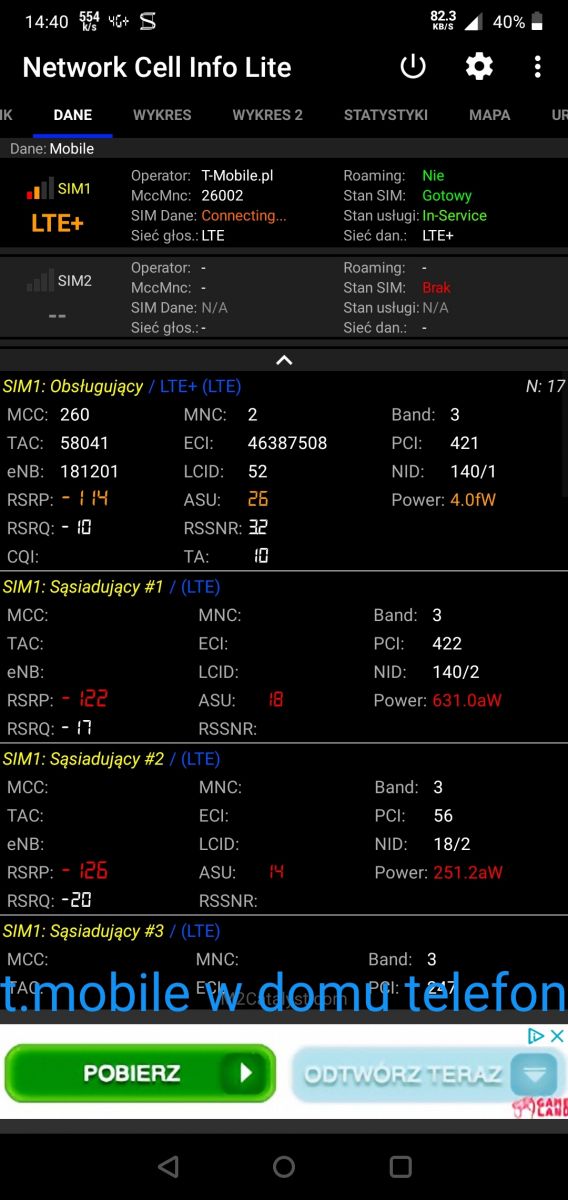
Task: Tap the SIM2 signal bars icon
Action: 40,281
